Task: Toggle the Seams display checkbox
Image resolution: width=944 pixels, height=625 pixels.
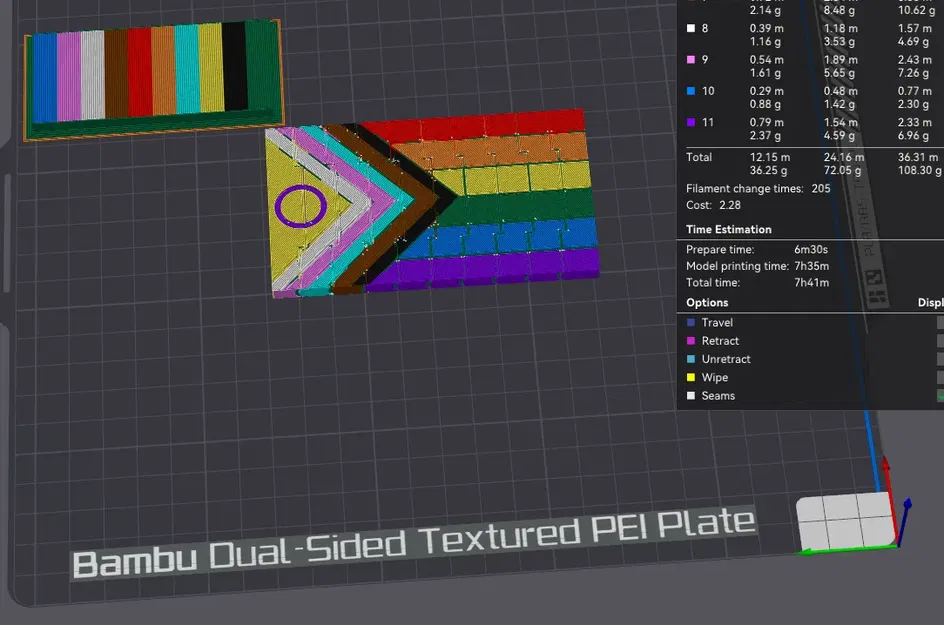Action: pyautogui.click(x=940, y=396)
